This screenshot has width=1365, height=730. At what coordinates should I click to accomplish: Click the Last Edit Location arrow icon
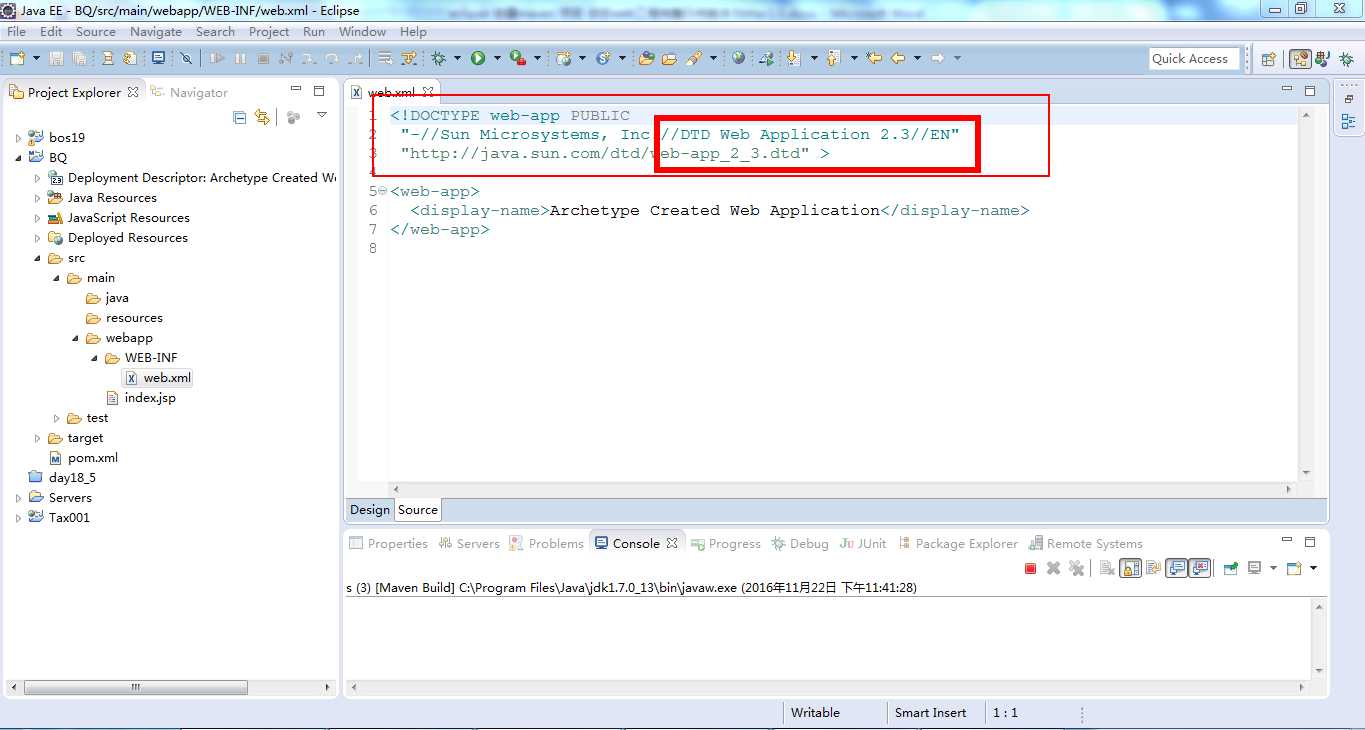click(874, 58)
